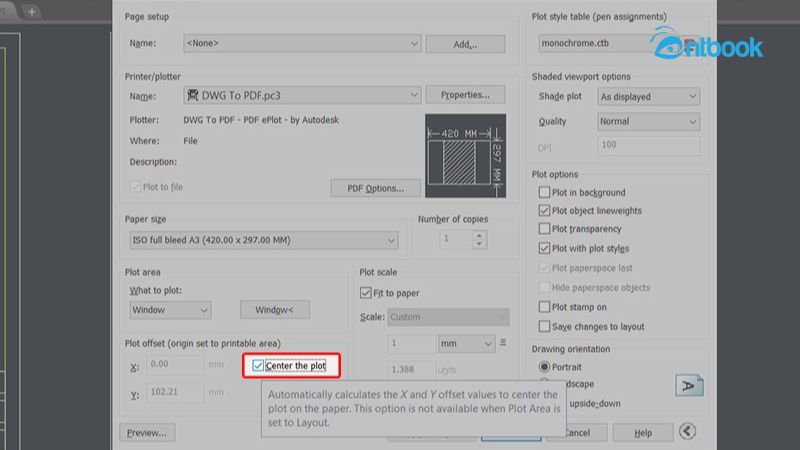Click the Help button

(x=643, y=433)
